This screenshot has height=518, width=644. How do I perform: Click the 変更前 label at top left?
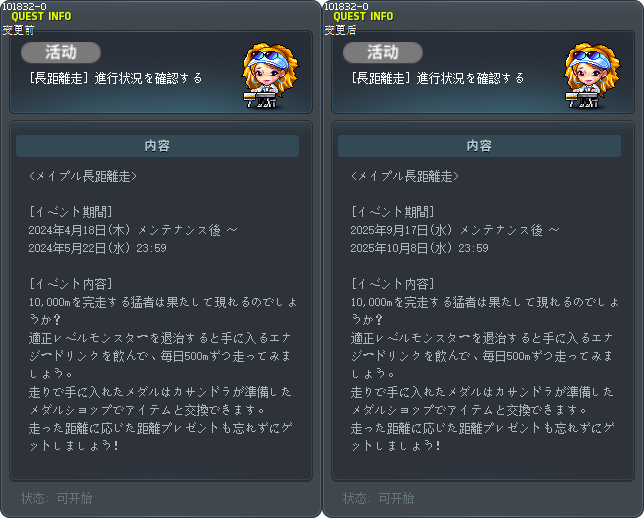pyautogui.click(x=18, y=30)
